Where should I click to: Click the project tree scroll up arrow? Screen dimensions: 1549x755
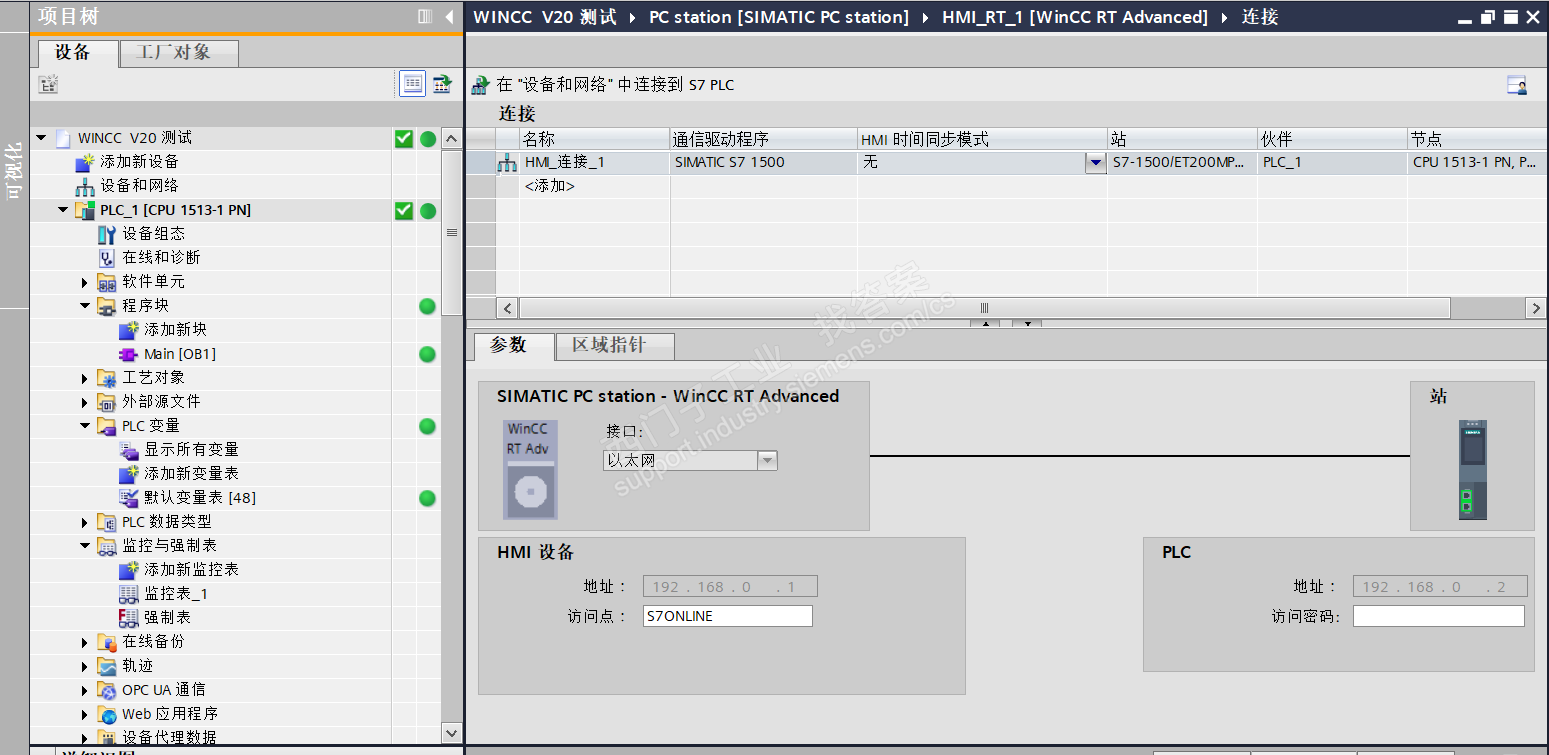pos(452,139)
